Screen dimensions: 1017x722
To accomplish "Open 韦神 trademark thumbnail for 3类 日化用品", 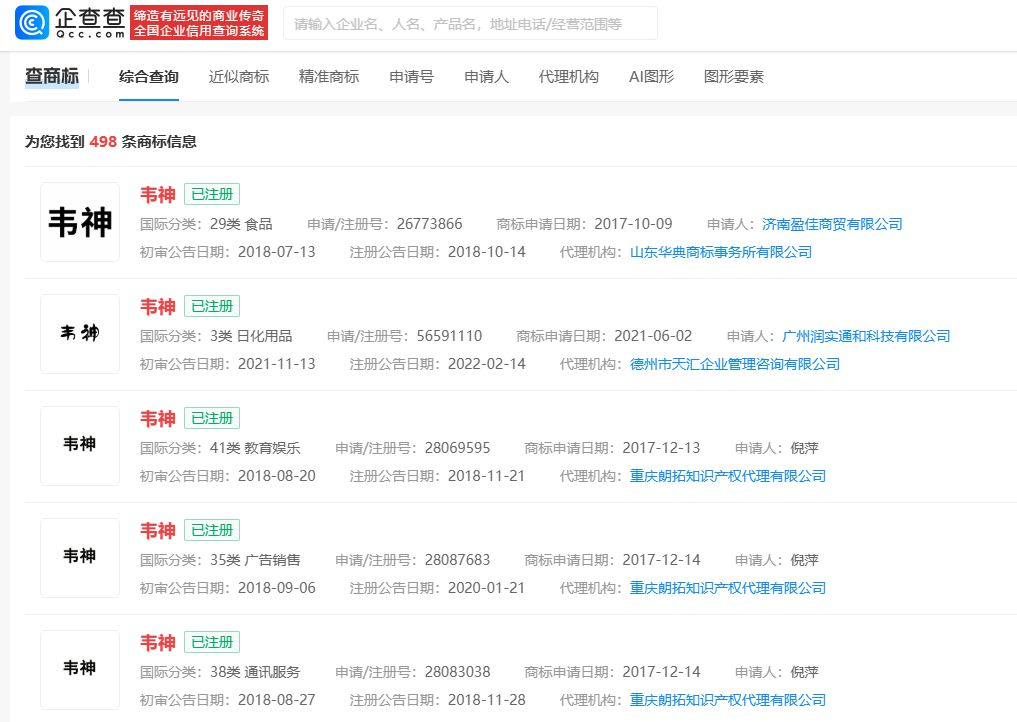I will point(80,334).
